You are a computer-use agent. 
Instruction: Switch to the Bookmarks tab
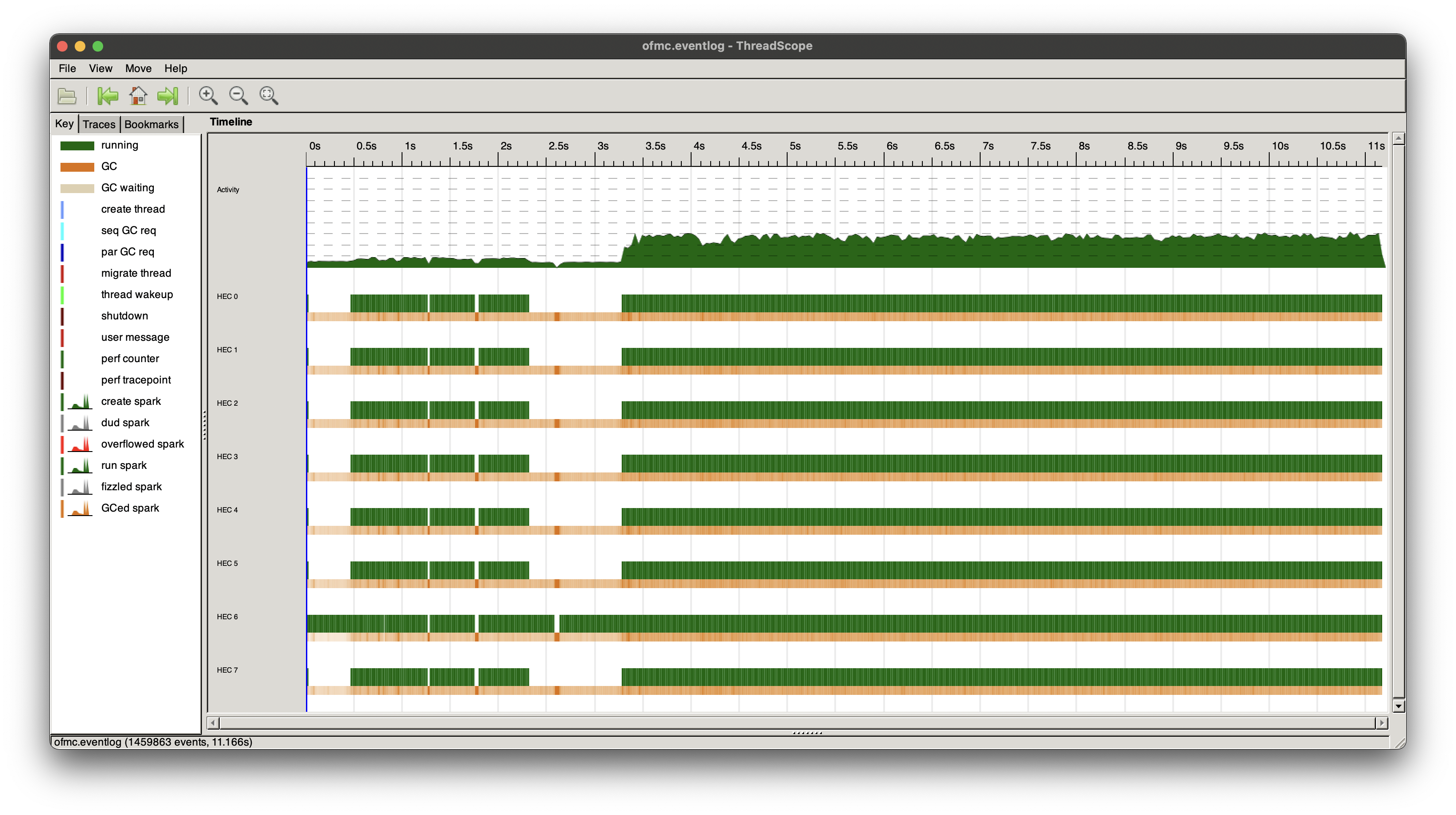[x=152, y=125]
